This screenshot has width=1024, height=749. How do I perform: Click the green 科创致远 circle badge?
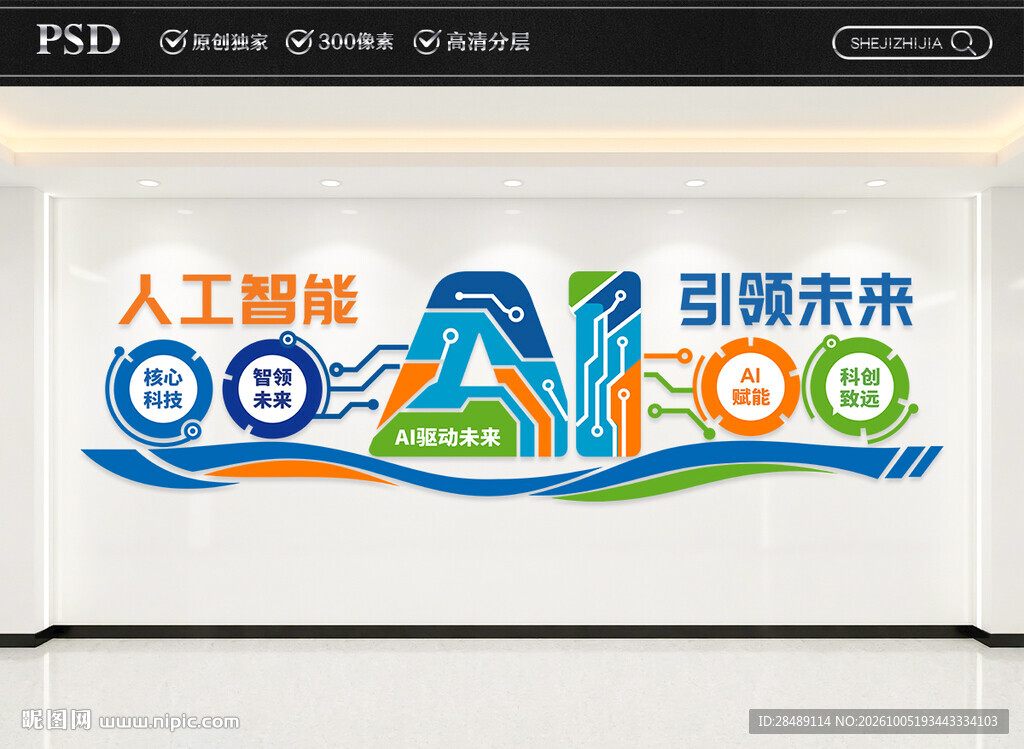[860, 388]
